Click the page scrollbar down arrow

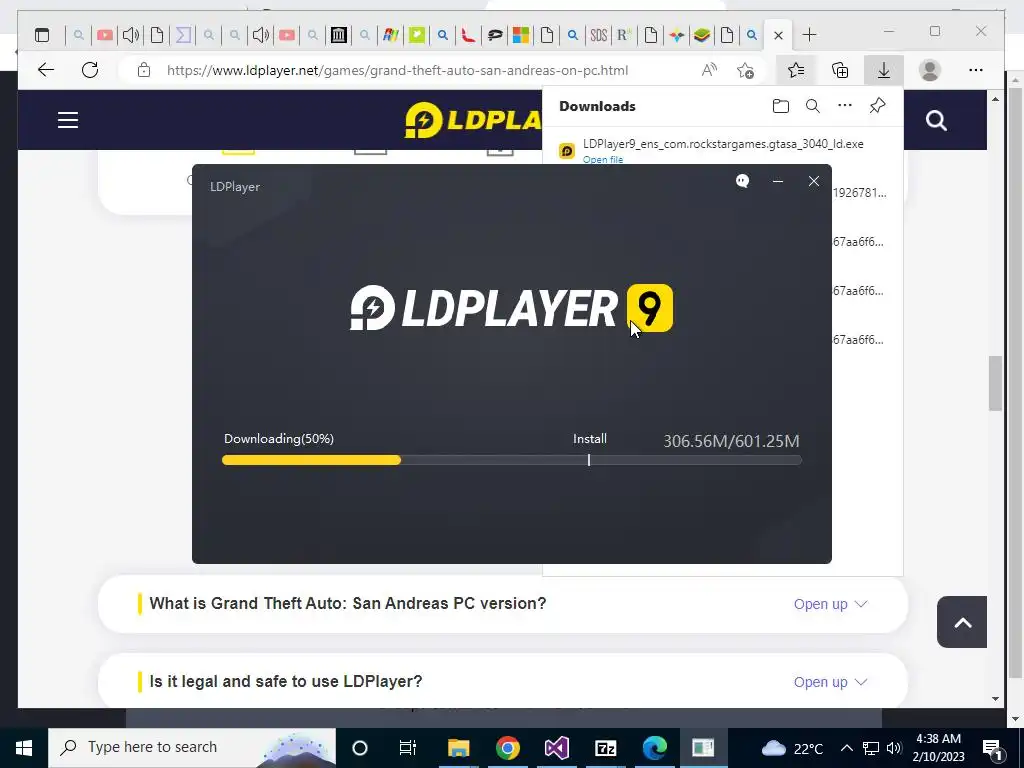coord(995,699)
